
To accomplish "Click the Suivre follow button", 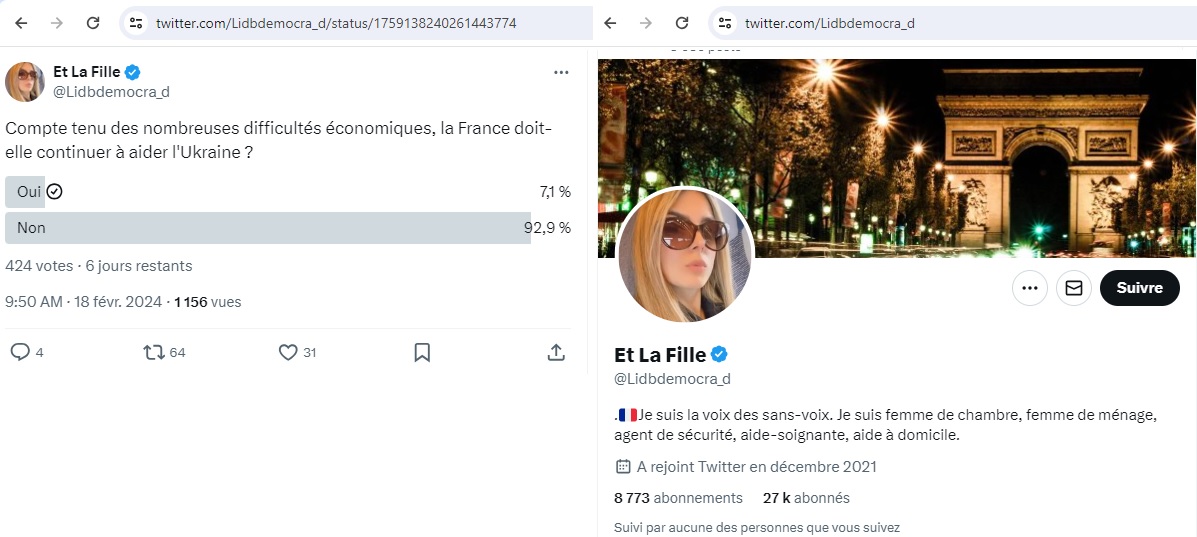I will 1139,288.
